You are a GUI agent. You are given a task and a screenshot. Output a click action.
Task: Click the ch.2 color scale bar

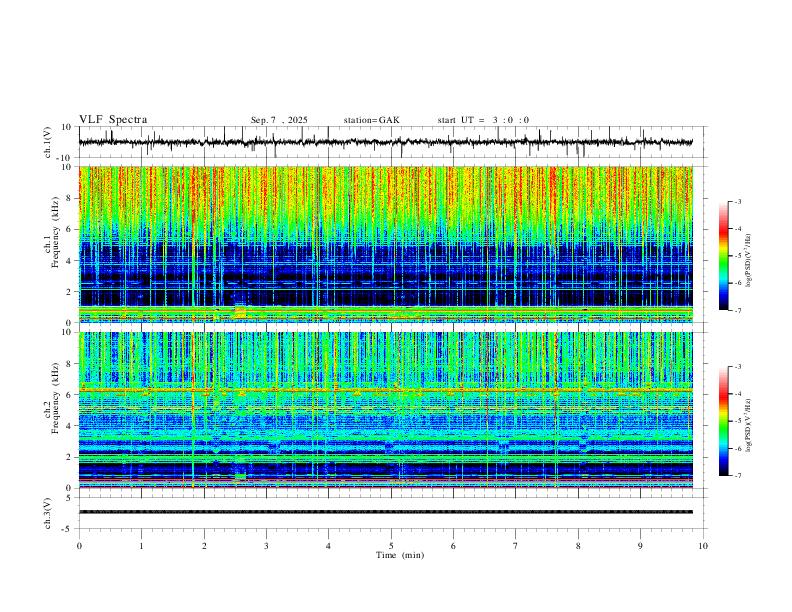[x=723, y=421]
